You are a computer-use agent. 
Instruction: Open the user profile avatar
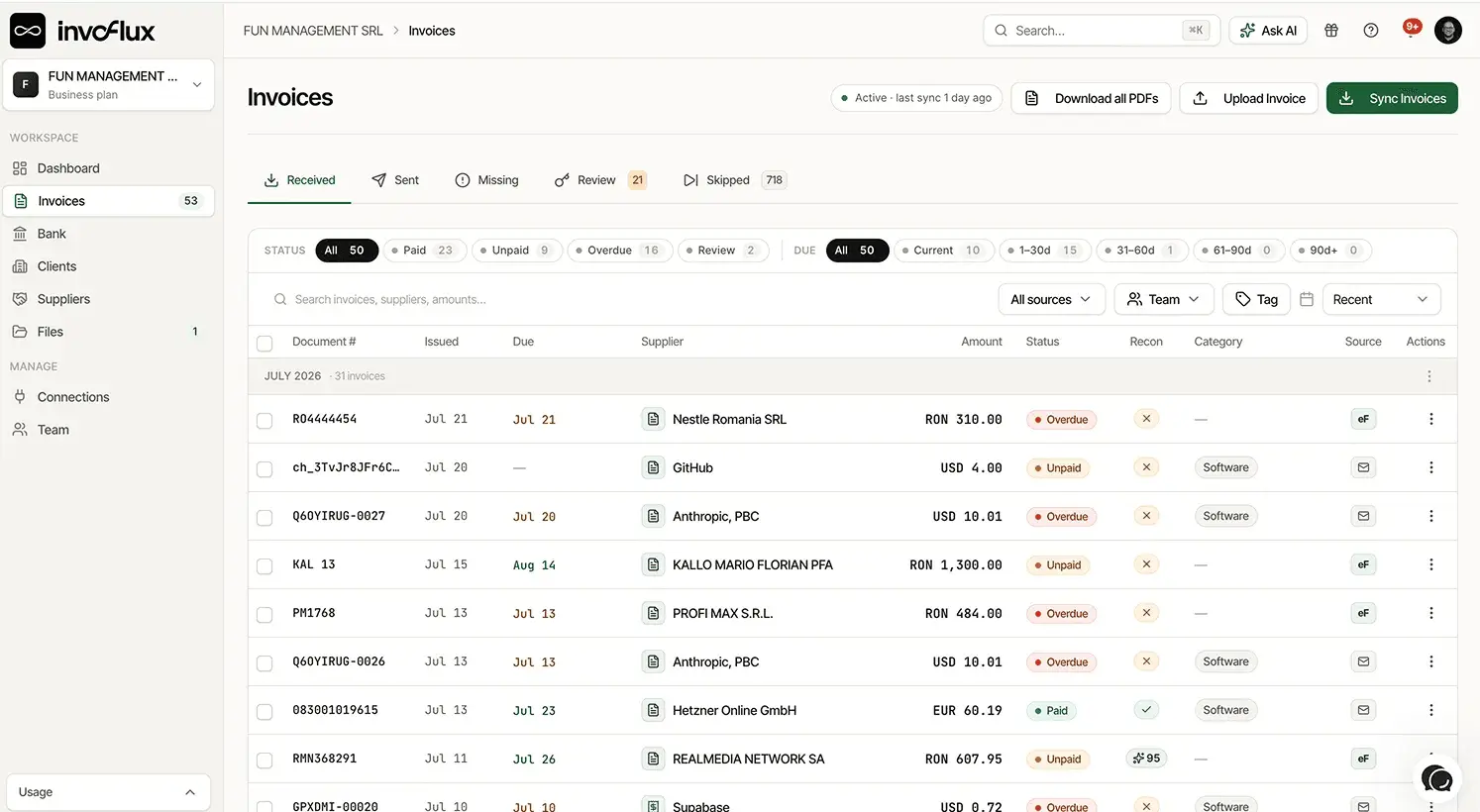1448,31
